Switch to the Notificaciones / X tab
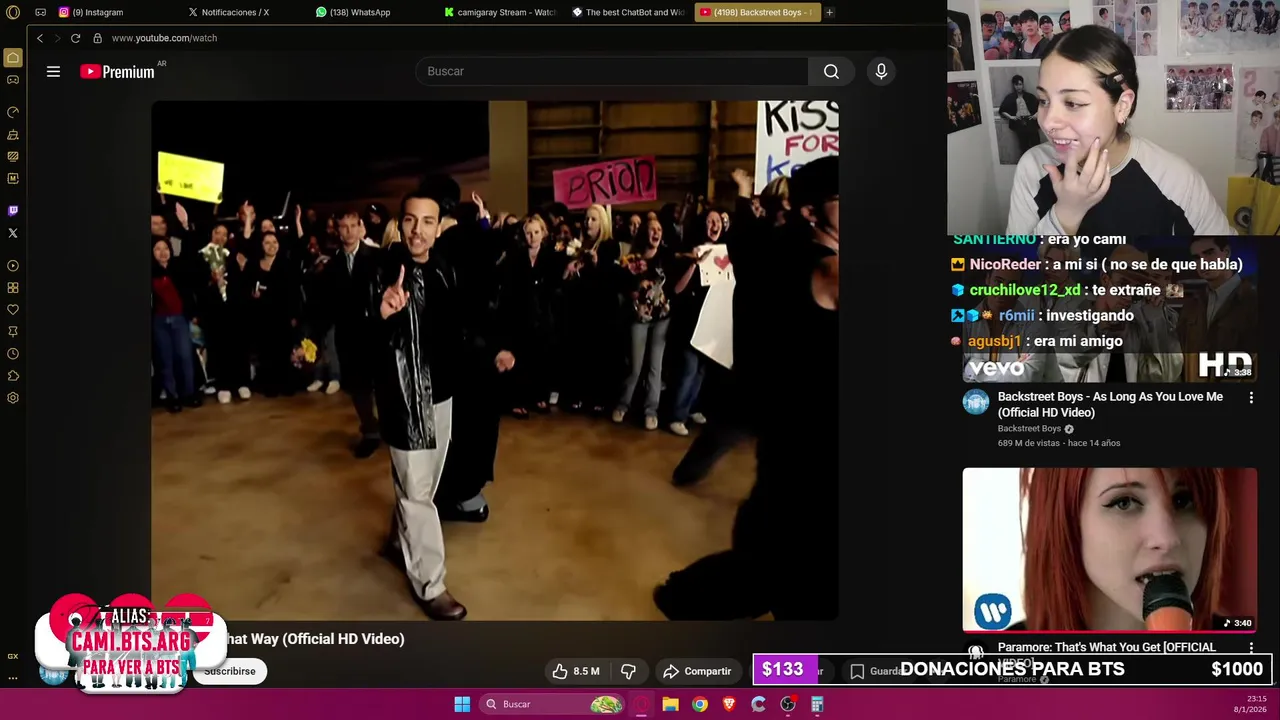The image size is (1280, 720). coord(235,12)
